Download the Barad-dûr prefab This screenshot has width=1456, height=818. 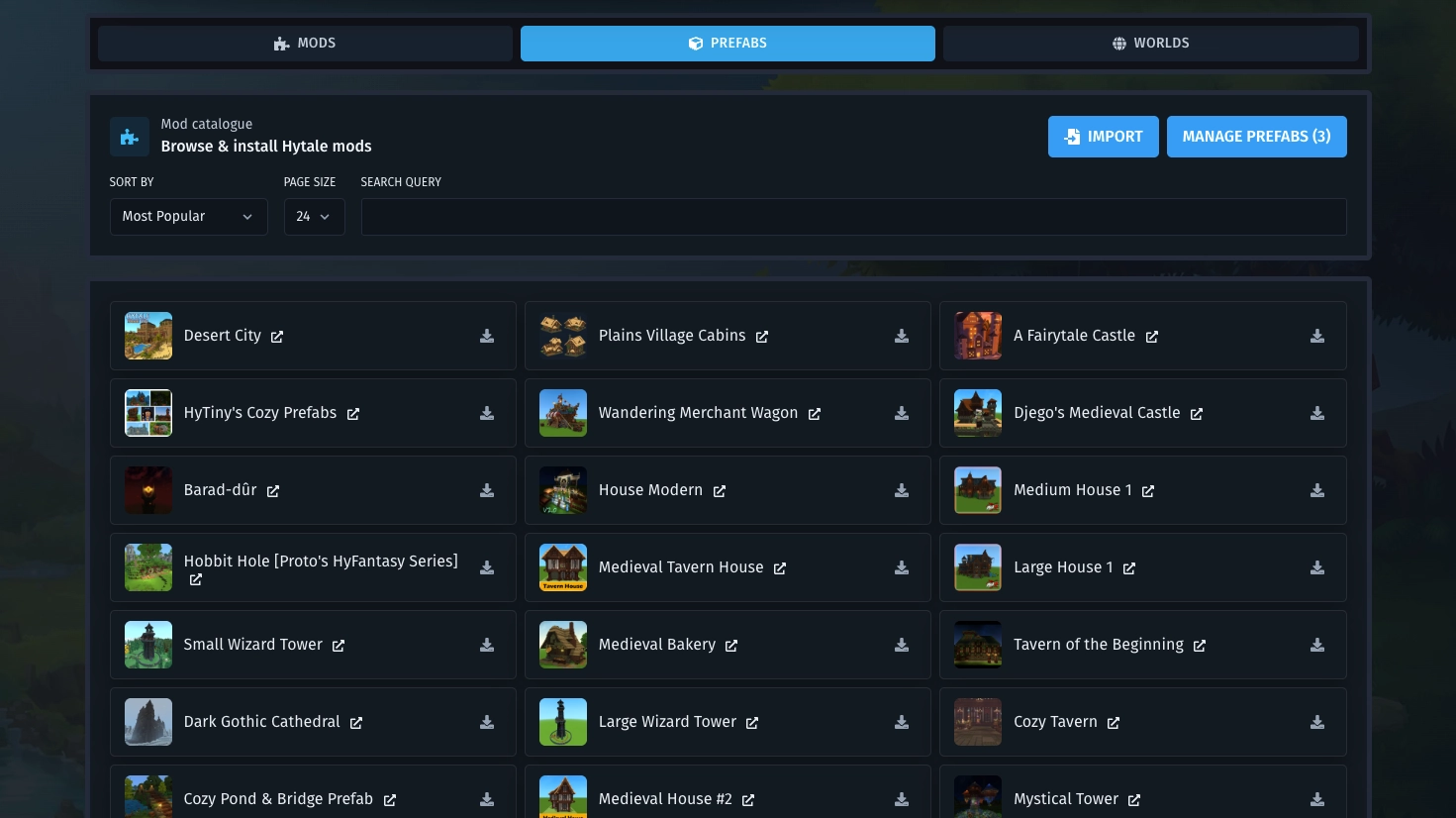coord(487,491)
